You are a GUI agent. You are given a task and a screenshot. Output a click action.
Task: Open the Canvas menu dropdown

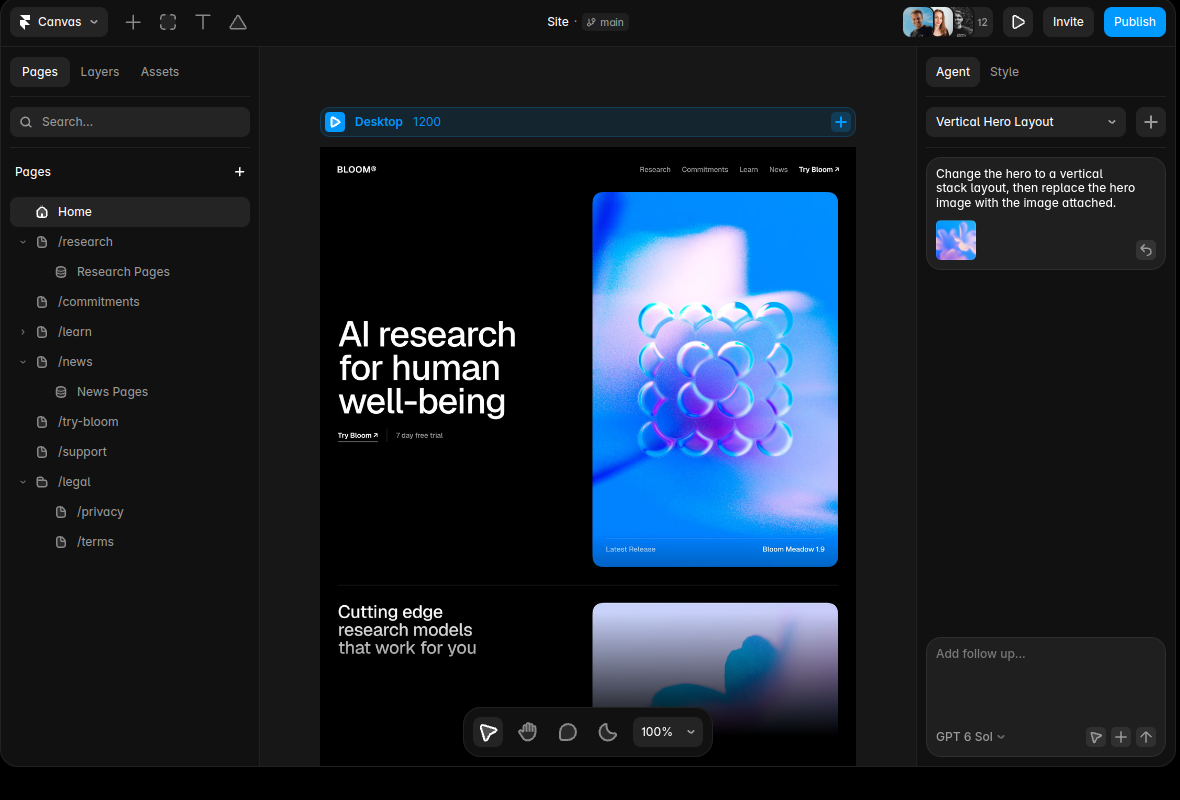tap(59, 22)
